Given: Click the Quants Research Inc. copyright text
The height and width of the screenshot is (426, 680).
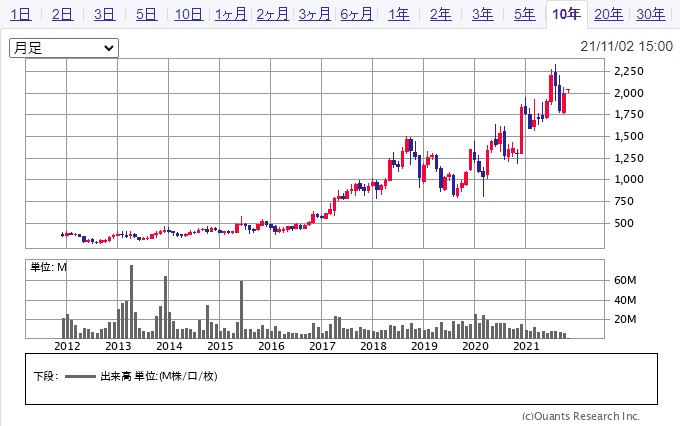Looking at the screenshot, I should click(x=581, y=416).
